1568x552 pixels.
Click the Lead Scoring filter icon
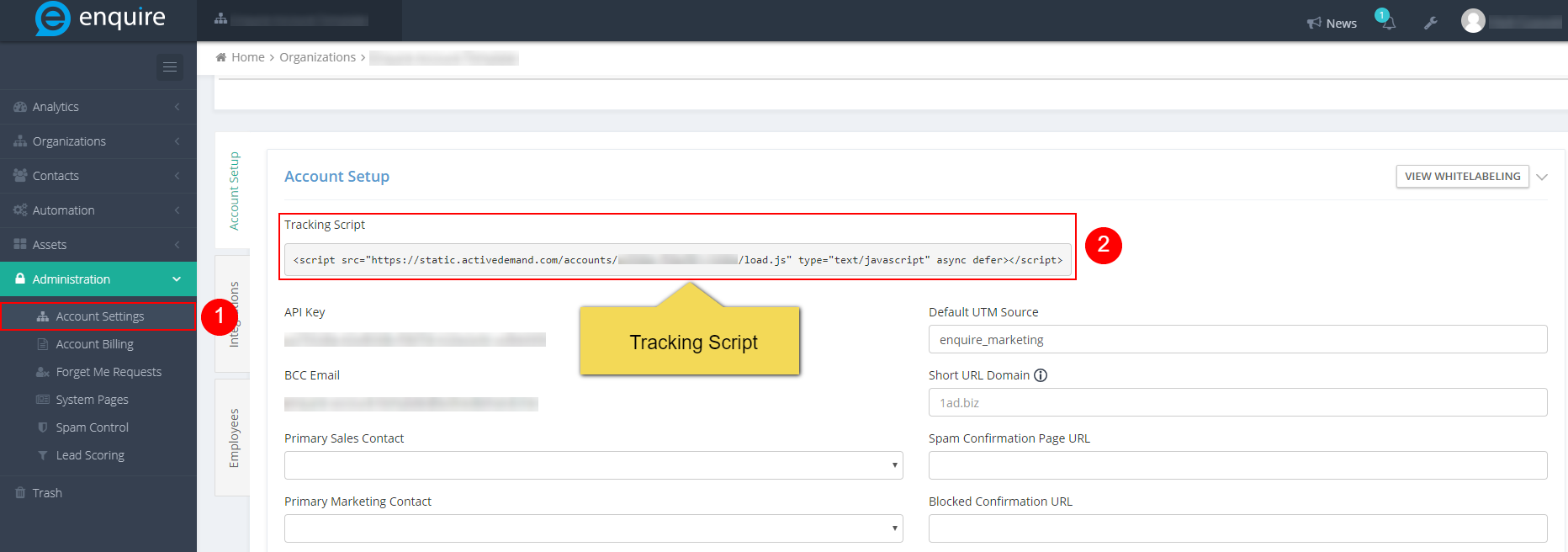click(x=43, y=455)
